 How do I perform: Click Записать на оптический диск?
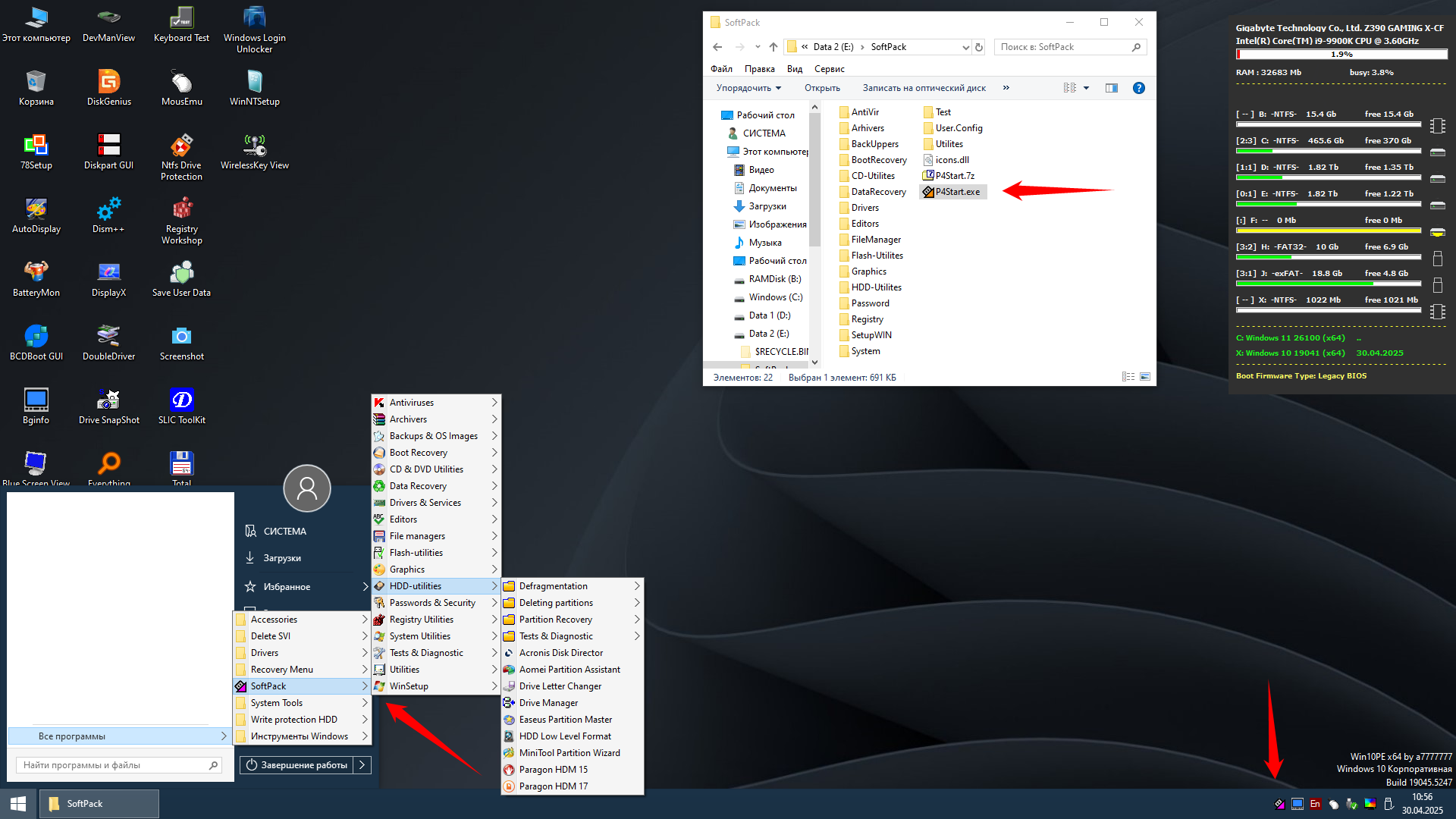click(924, 88)
